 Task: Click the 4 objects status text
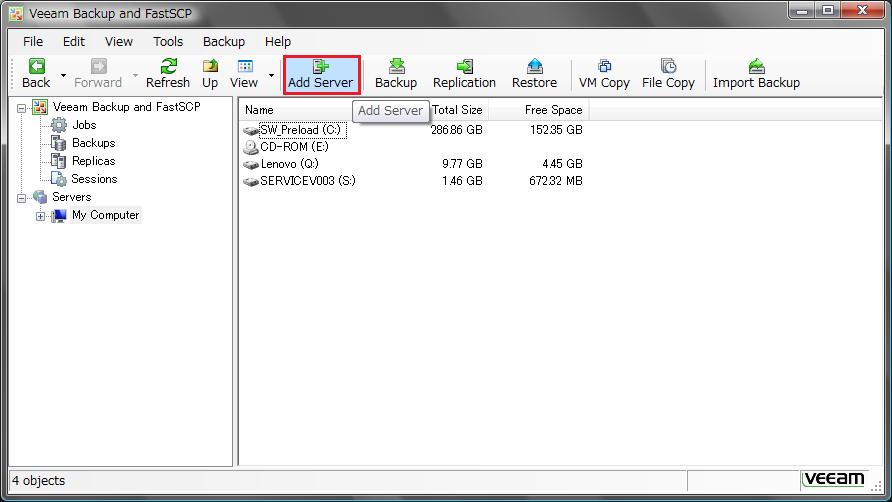[39, 480]
